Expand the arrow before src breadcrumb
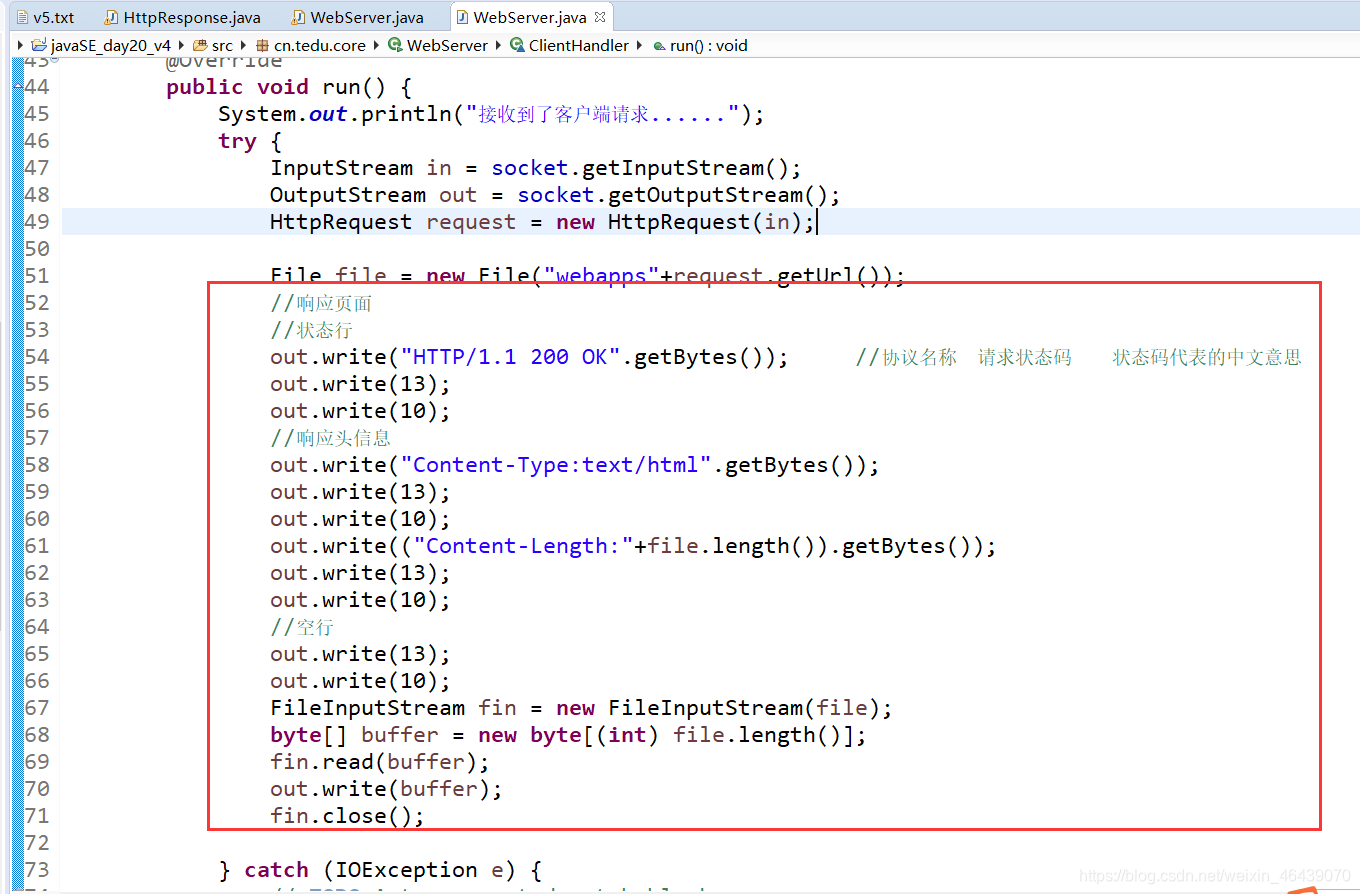Screen dimensions: 1360x894 (182, 45)
